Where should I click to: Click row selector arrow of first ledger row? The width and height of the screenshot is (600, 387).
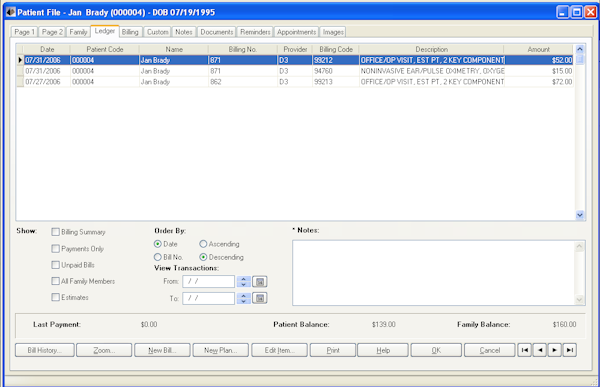(x=20, y=60)
